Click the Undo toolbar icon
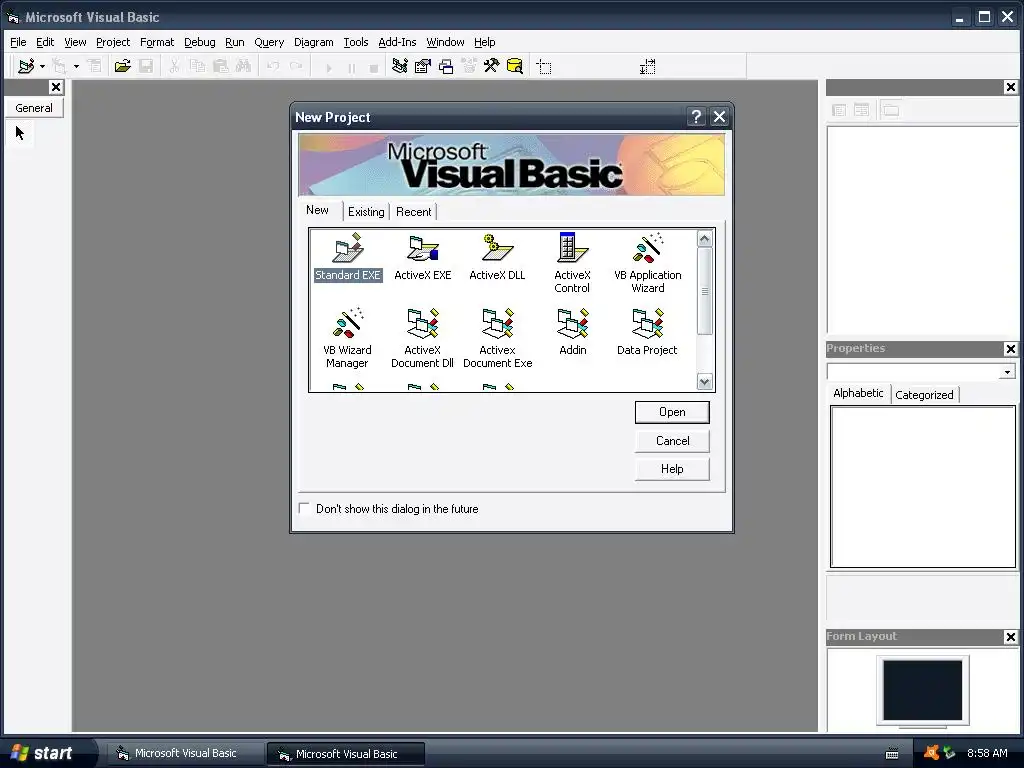Screen dimensions: 1024x768 coord(273,66)
